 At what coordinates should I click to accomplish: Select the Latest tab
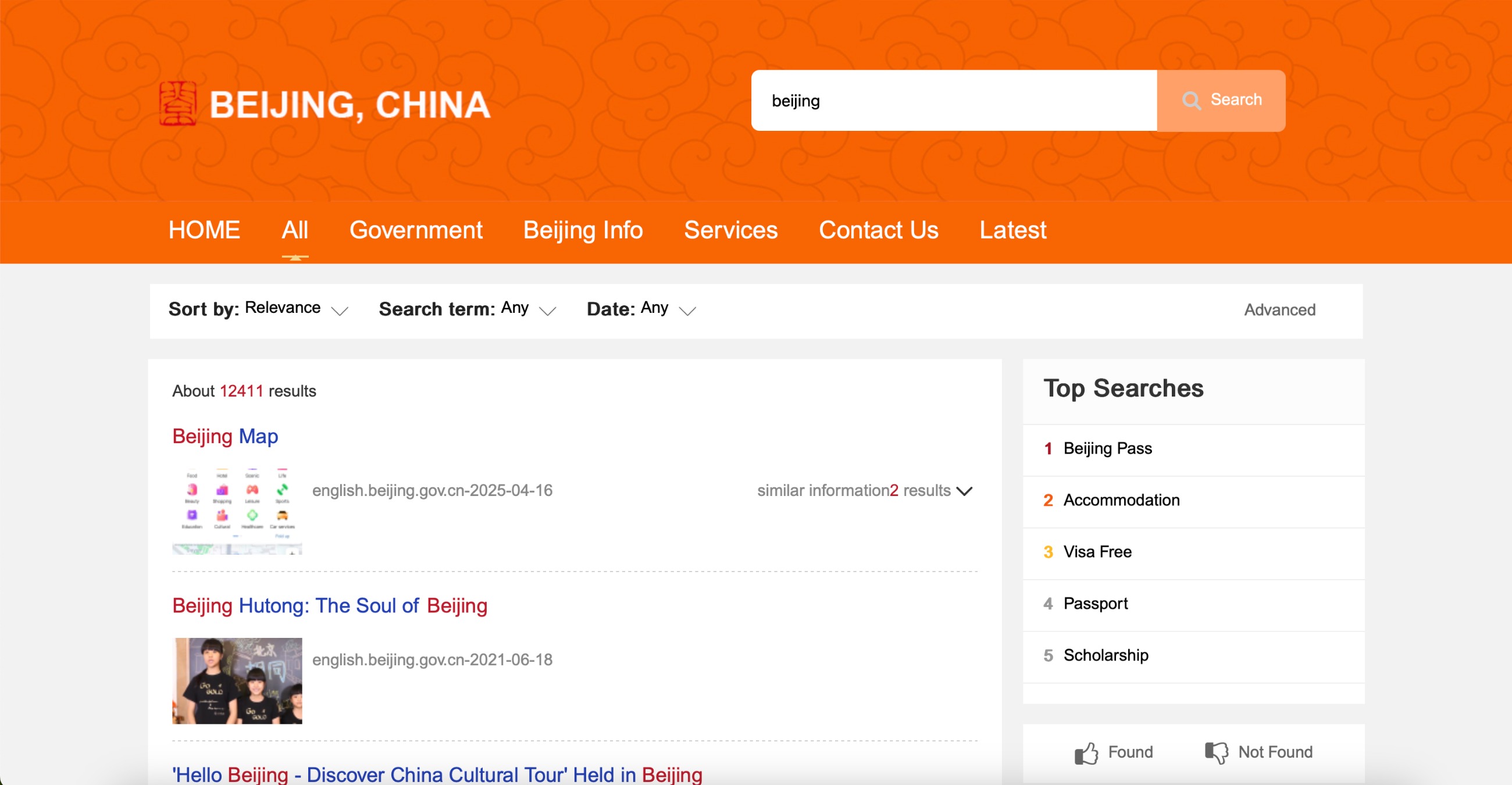pos(1012,230)
